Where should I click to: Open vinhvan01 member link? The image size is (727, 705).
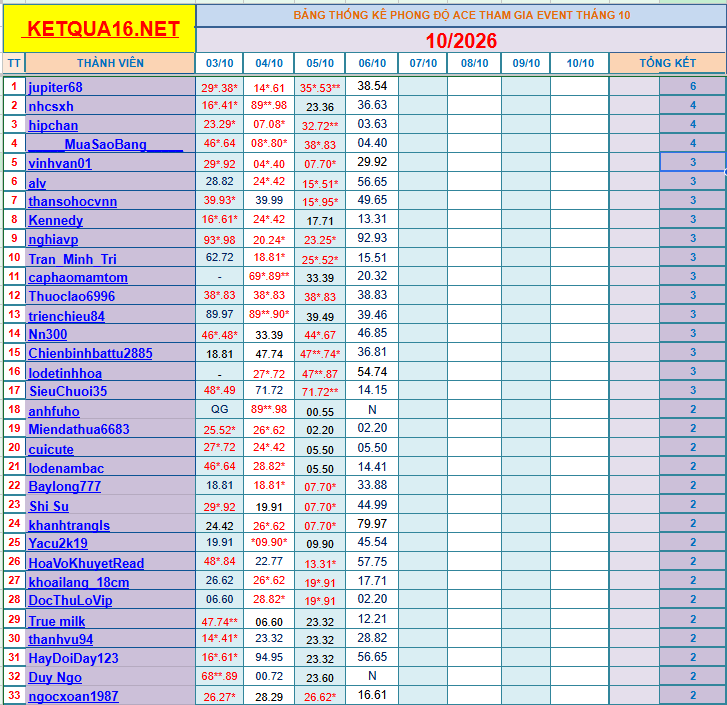[x=60, y=163]
